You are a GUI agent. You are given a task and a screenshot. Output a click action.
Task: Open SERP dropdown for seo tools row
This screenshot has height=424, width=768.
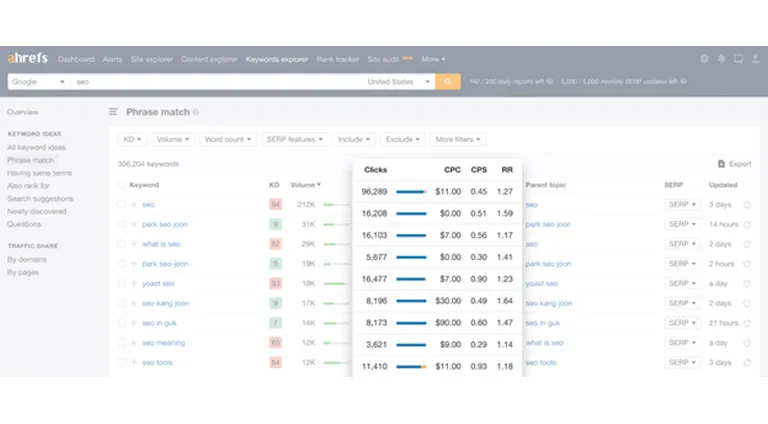point(682,362)
